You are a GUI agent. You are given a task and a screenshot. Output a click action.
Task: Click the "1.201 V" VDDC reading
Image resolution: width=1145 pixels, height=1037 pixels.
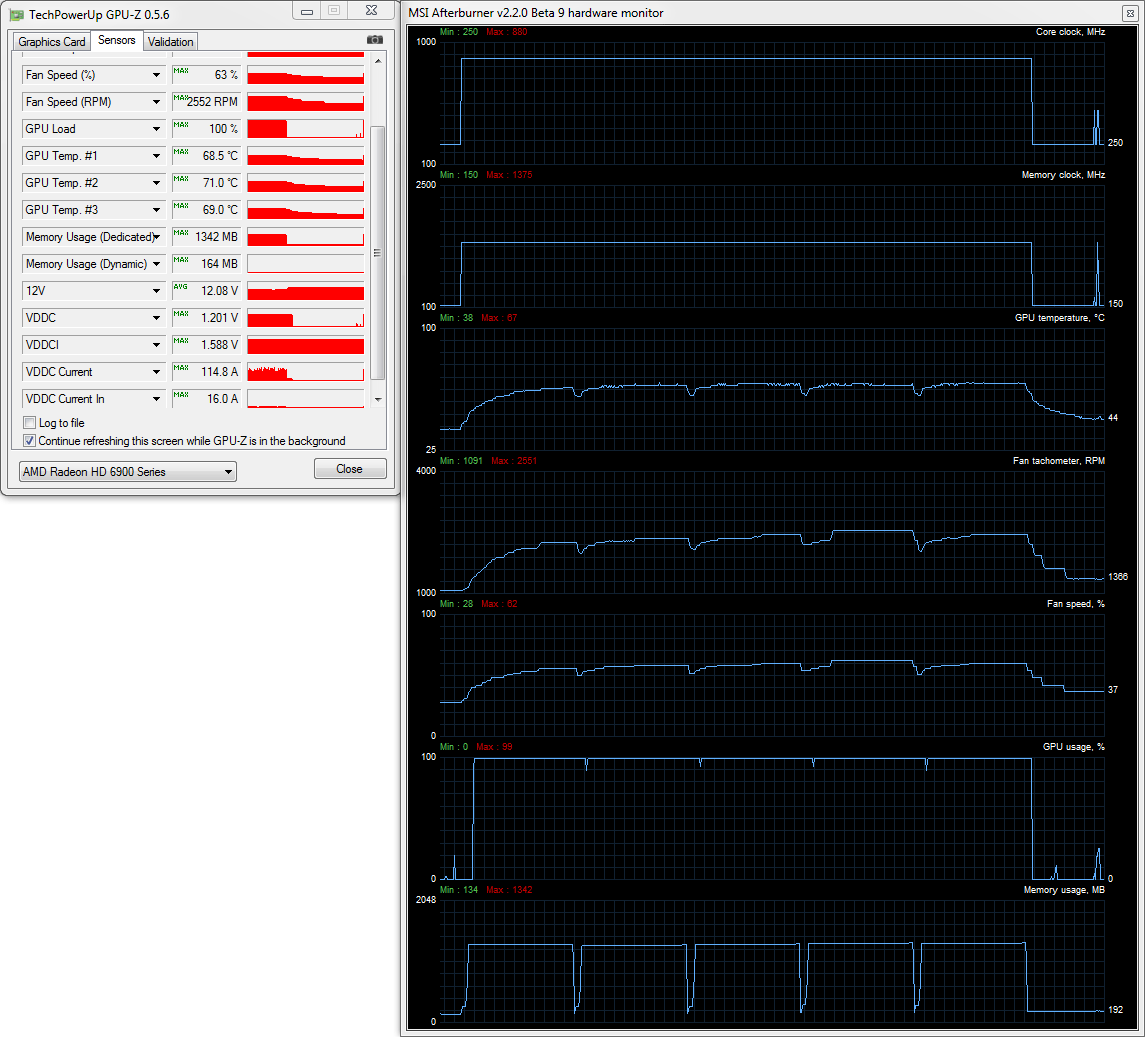(220, 318)
